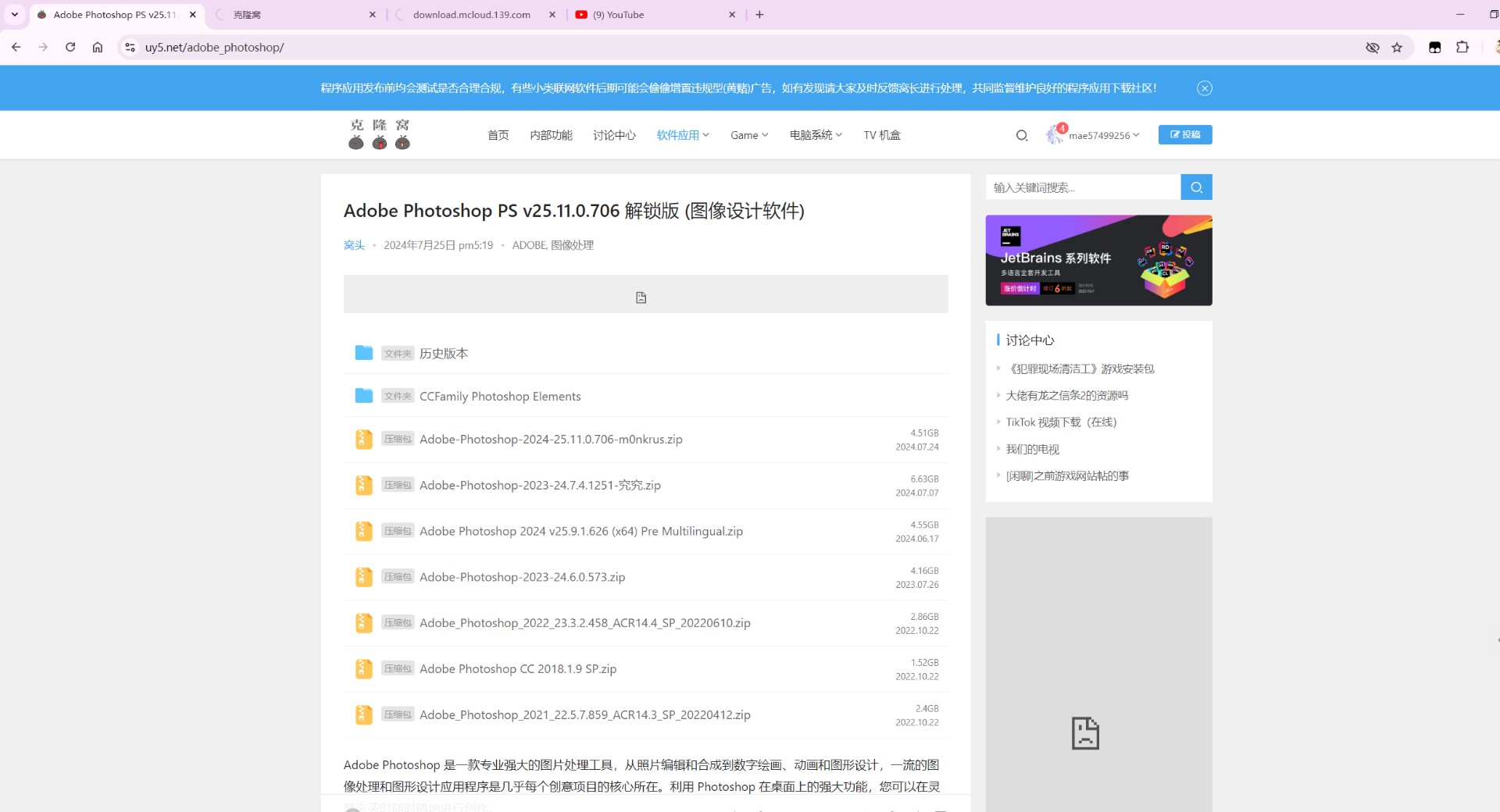Dismiss the blue announcement banner
Viewport: 1500px width, 812px height.
[1205, 88]
